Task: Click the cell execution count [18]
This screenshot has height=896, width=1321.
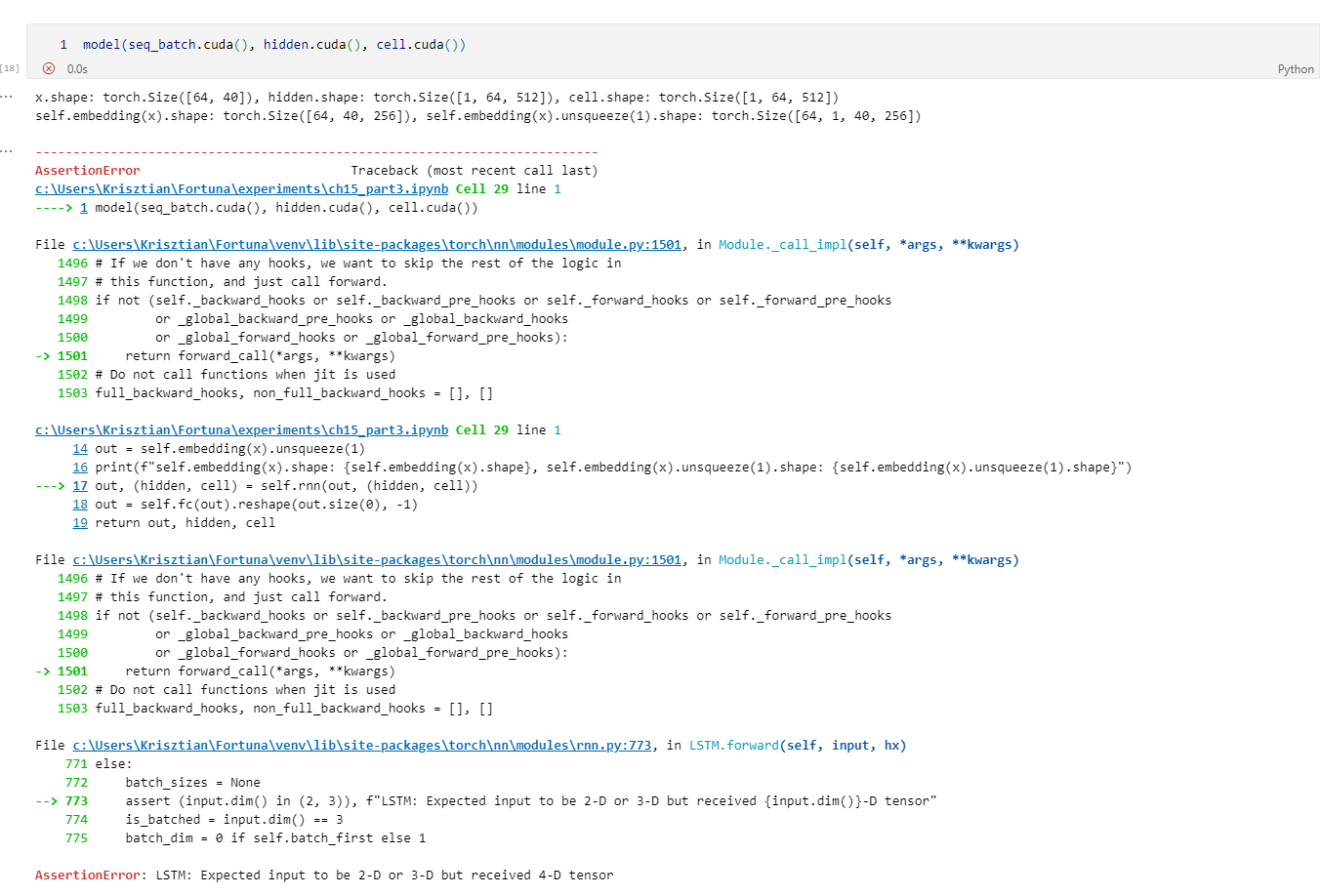Action: pos(10,67)
